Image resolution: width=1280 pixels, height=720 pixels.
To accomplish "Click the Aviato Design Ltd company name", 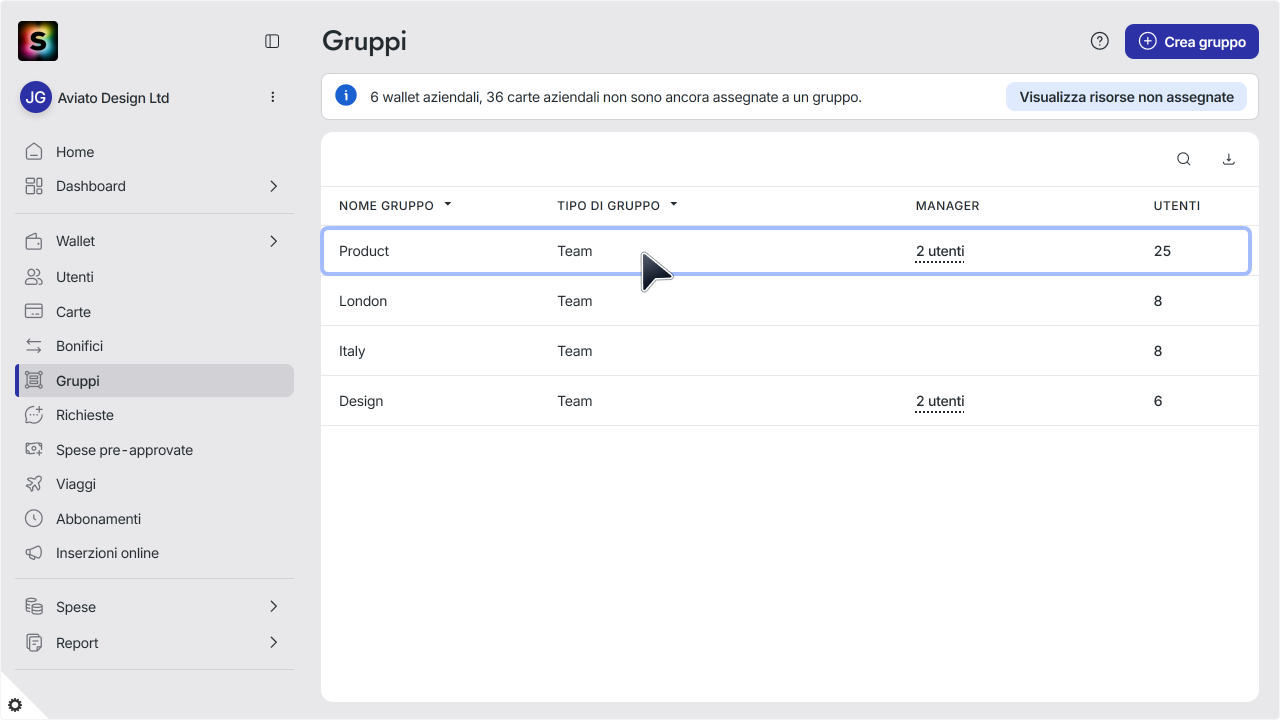I will tap(113, 98).
